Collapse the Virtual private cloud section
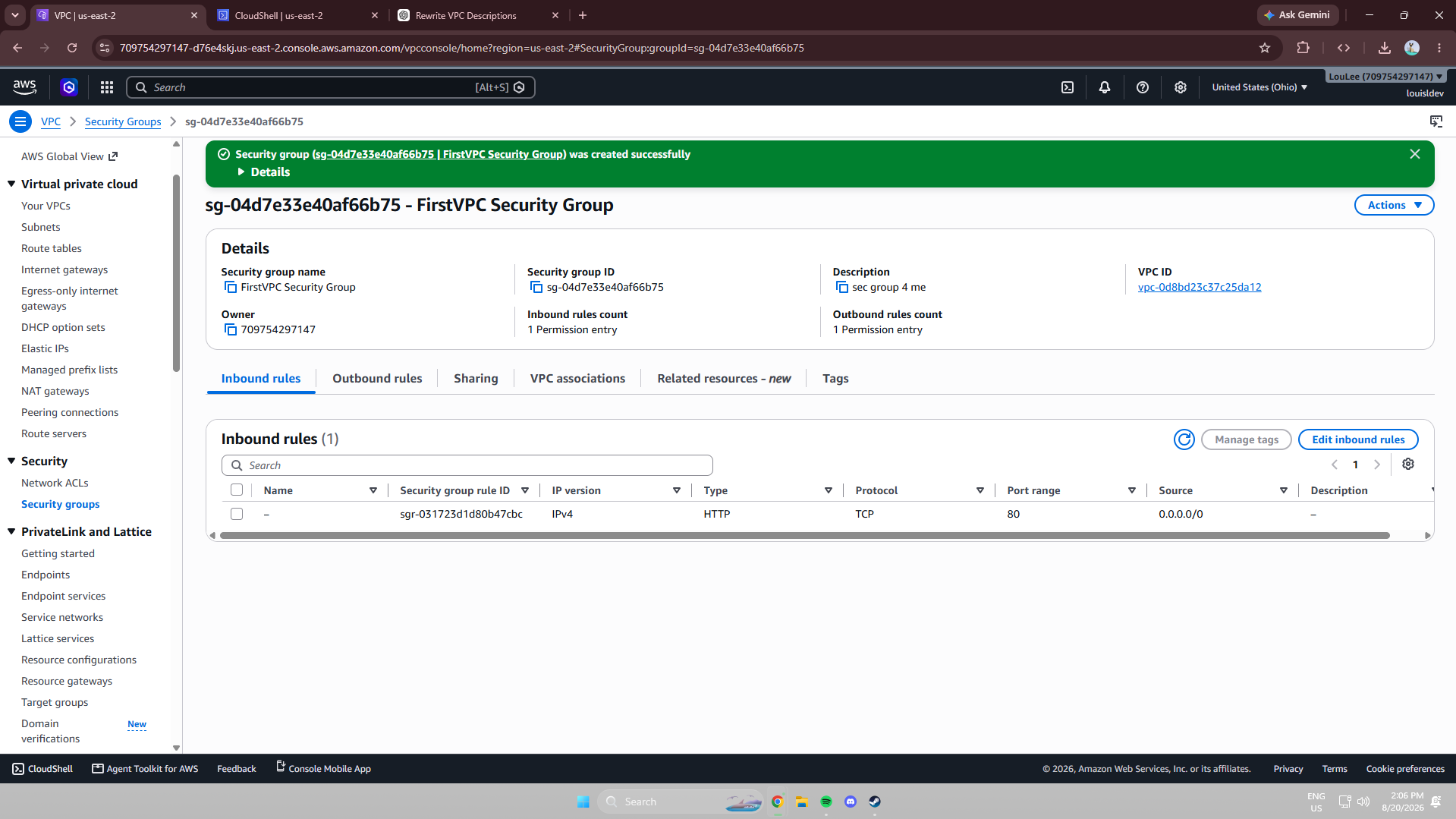This screenshot has height=819, width=1456. 11,184
